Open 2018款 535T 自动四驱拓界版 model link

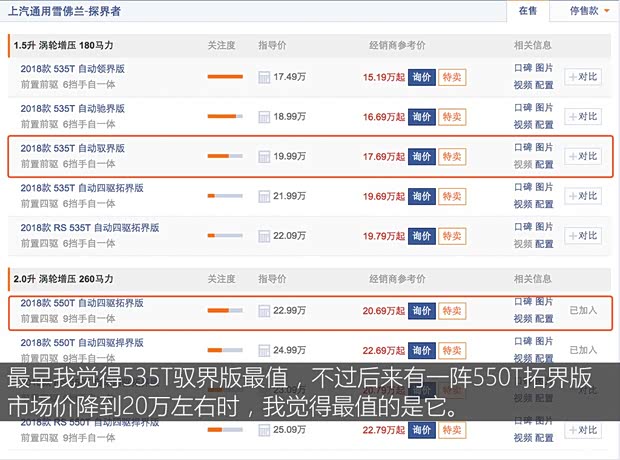pos(82,188)
